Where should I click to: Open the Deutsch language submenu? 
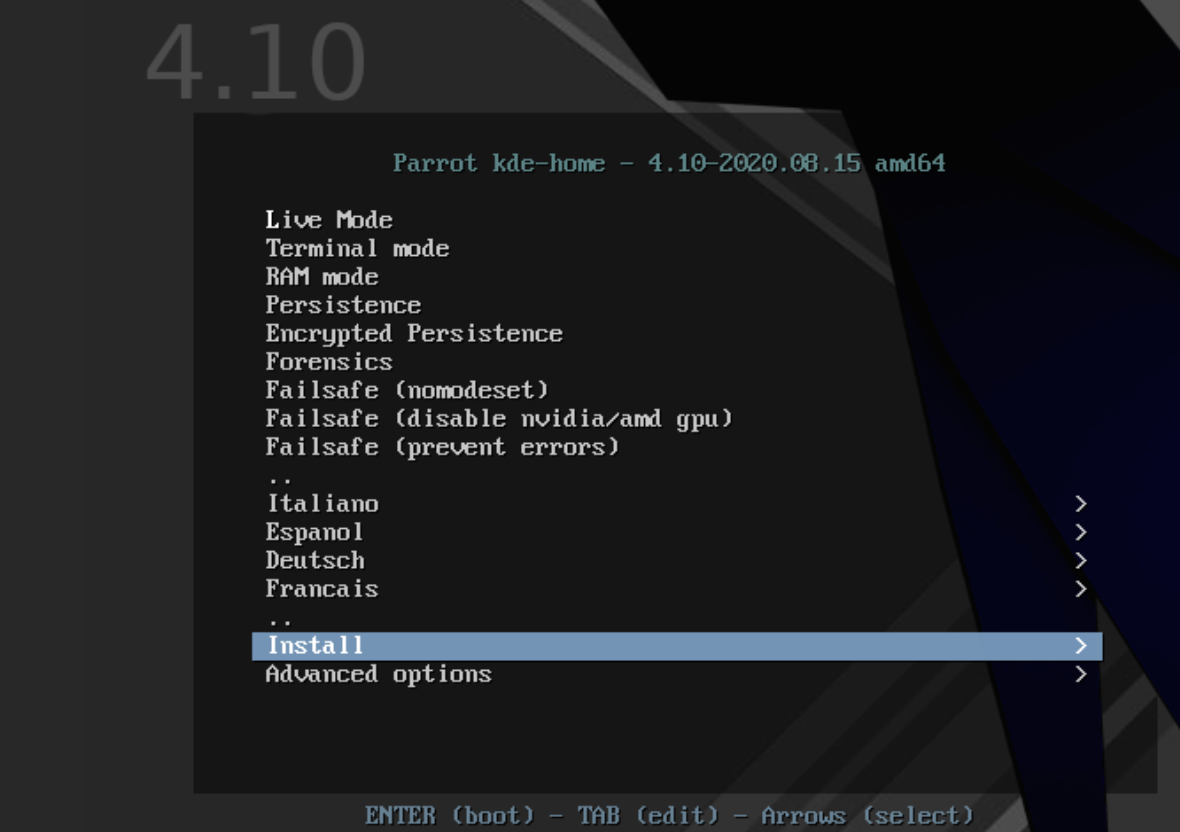click(677, 560)
